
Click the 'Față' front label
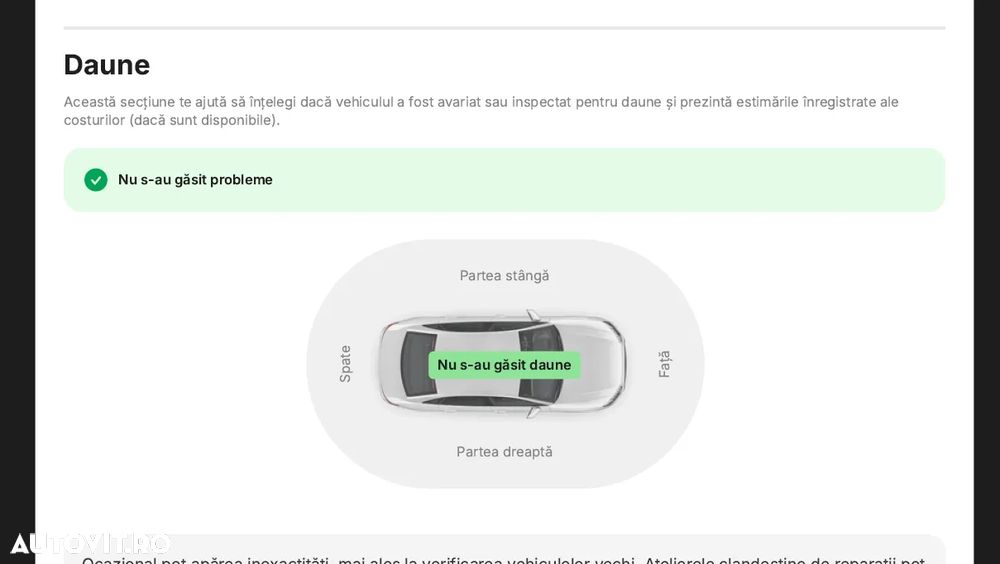click(664, 364)
